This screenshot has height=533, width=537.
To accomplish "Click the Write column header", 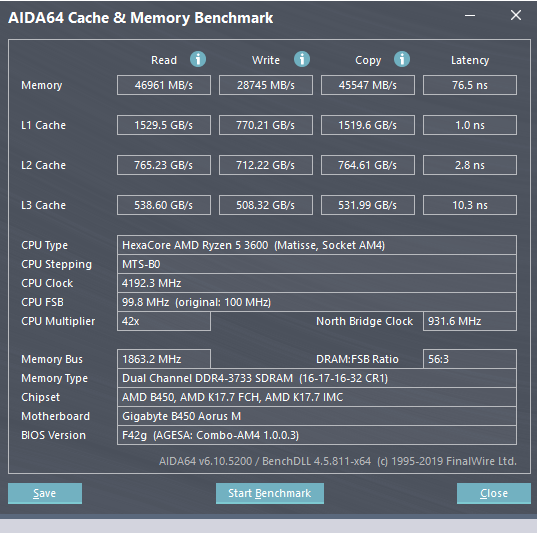I will tap(266, 60).
